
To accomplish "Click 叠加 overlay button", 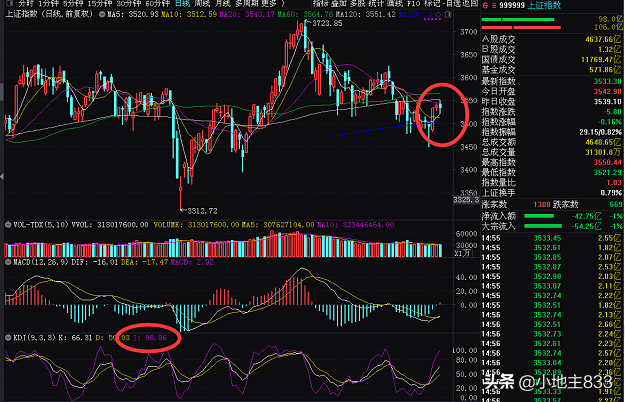I will (x=339, y=4).
